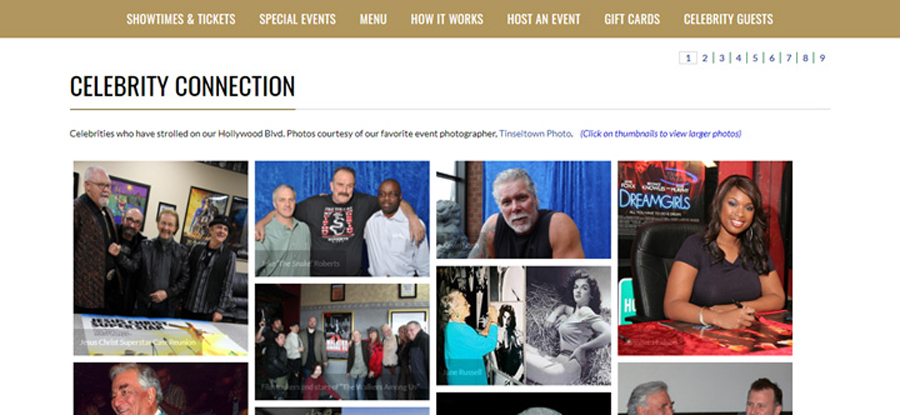This screenshot has width=900, height=415.
Task: View Jake The Snake Roberts photo
Action: coord(342,219)
